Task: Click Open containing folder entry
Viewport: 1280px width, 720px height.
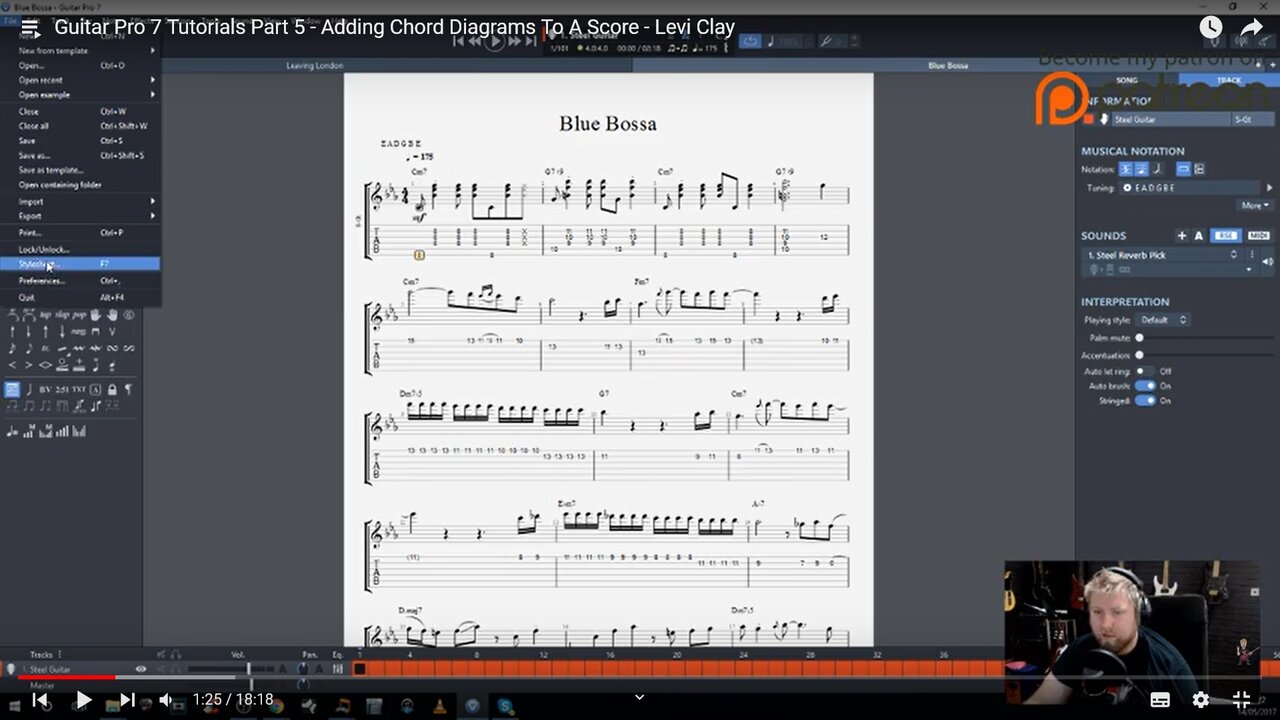Action: tap(80, 185)
